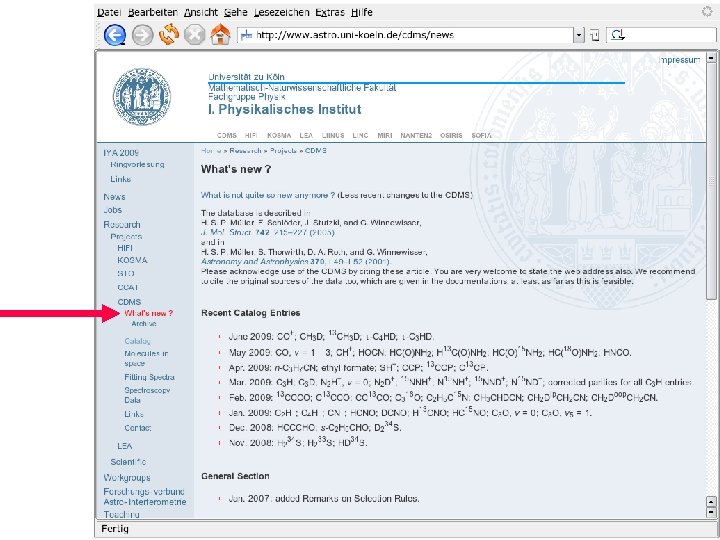Select LIINUS in the top project bar
This screenshot has height=540, width=720.
point(333,135)
